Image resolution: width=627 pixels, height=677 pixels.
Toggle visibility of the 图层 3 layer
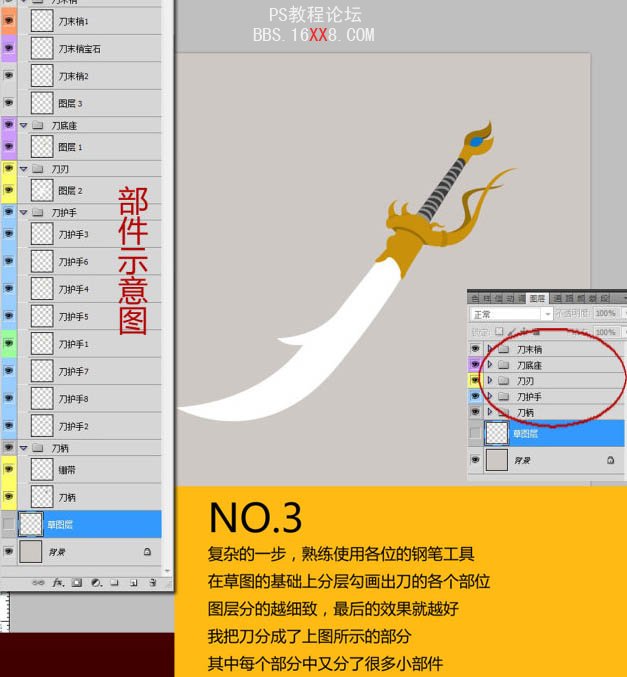point(9,103)
